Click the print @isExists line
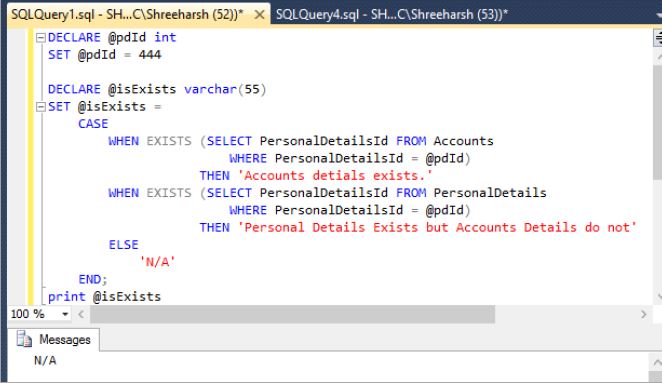662x383 pixels. (104, 296)
